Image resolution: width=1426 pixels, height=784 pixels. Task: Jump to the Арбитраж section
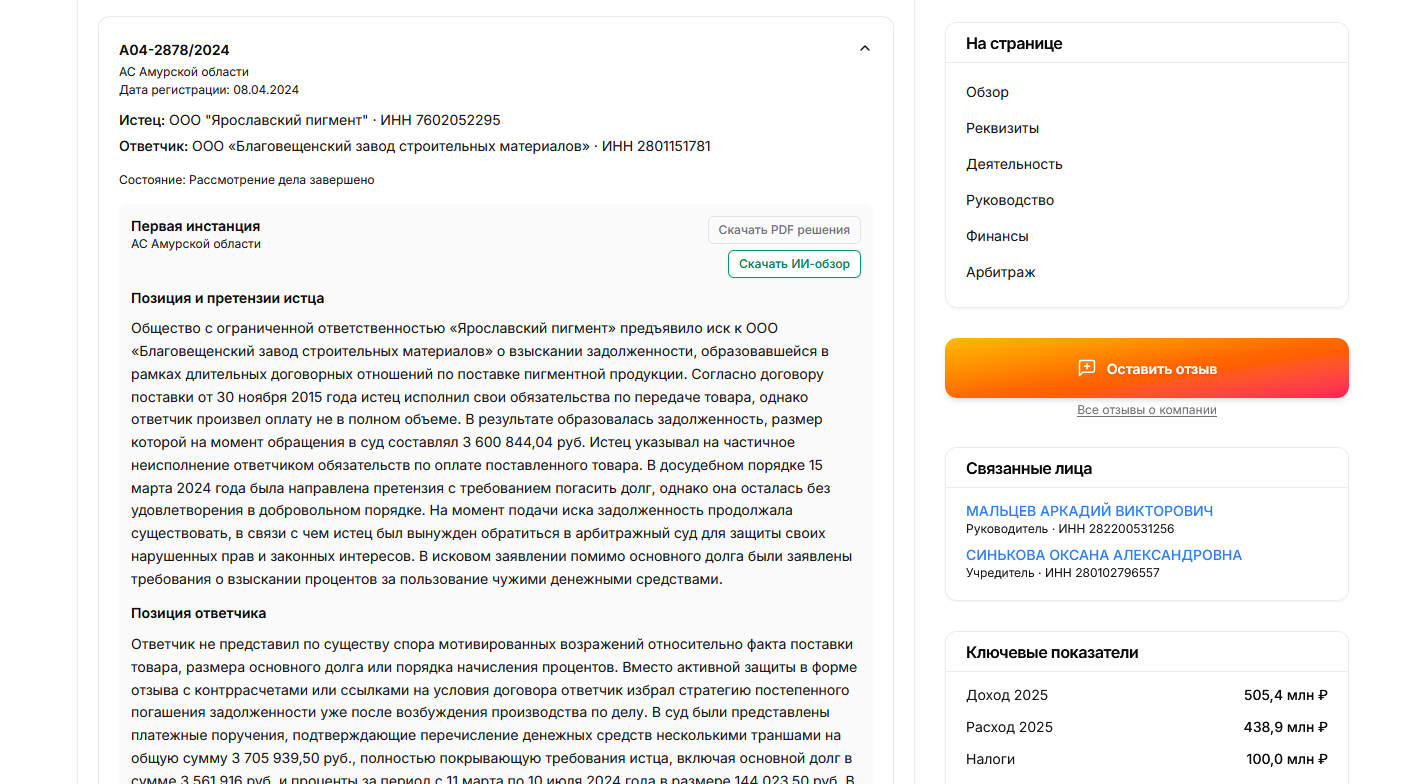[x=1001, y=272]
